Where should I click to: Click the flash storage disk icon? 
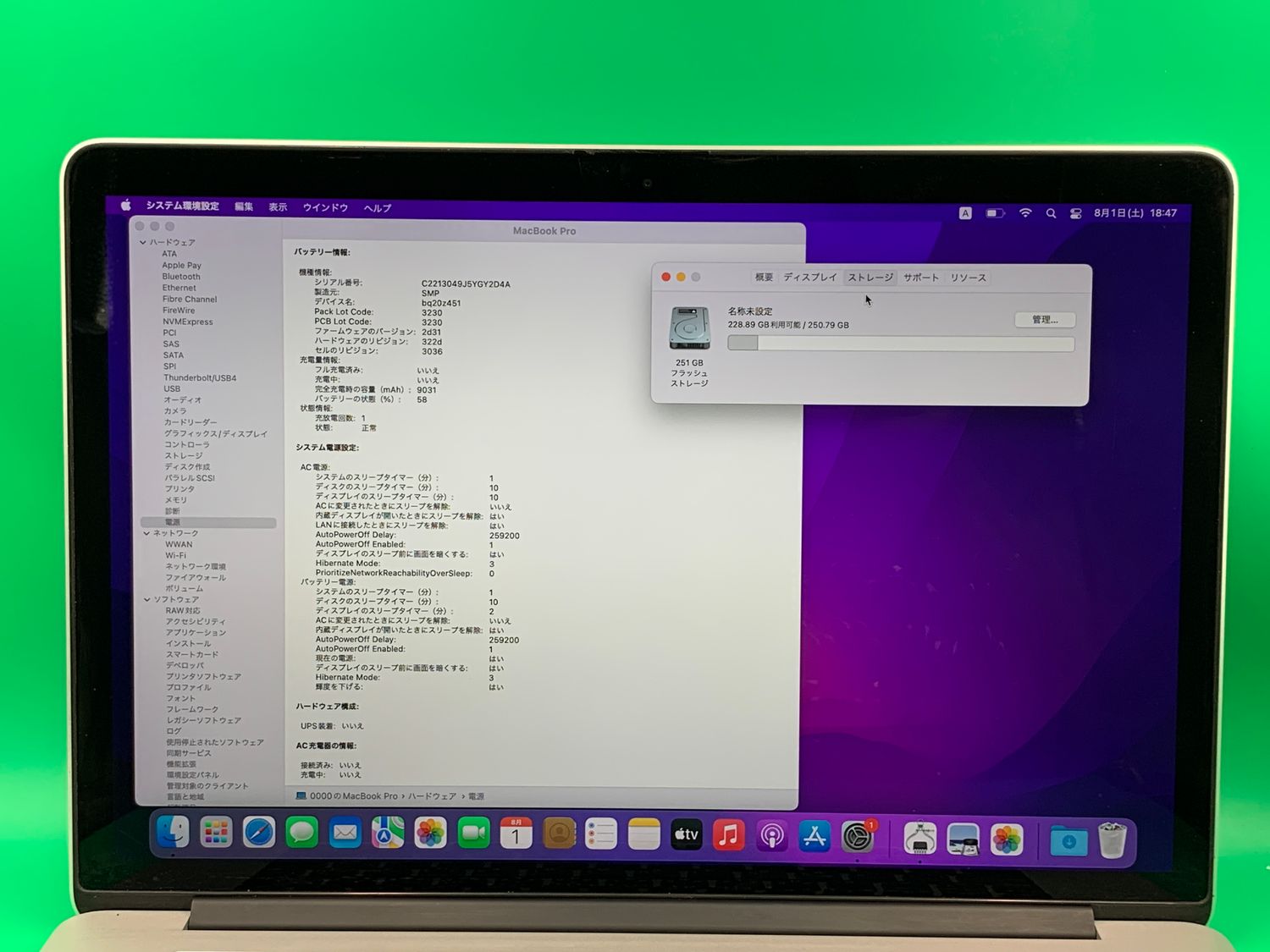click(x=690, y=328)
